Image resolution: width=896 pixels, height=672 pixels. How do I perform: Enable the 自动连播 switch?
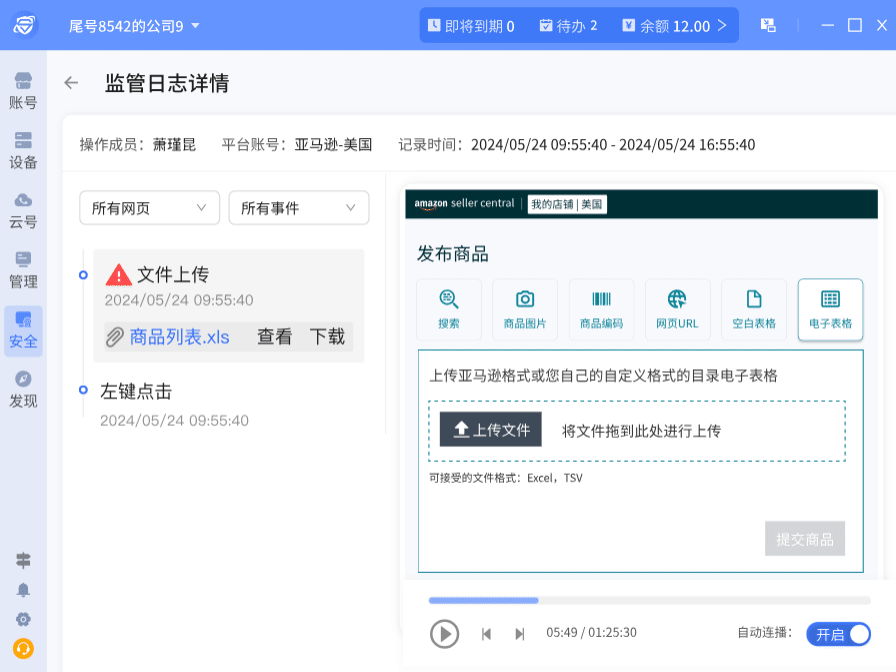(838, 634)
